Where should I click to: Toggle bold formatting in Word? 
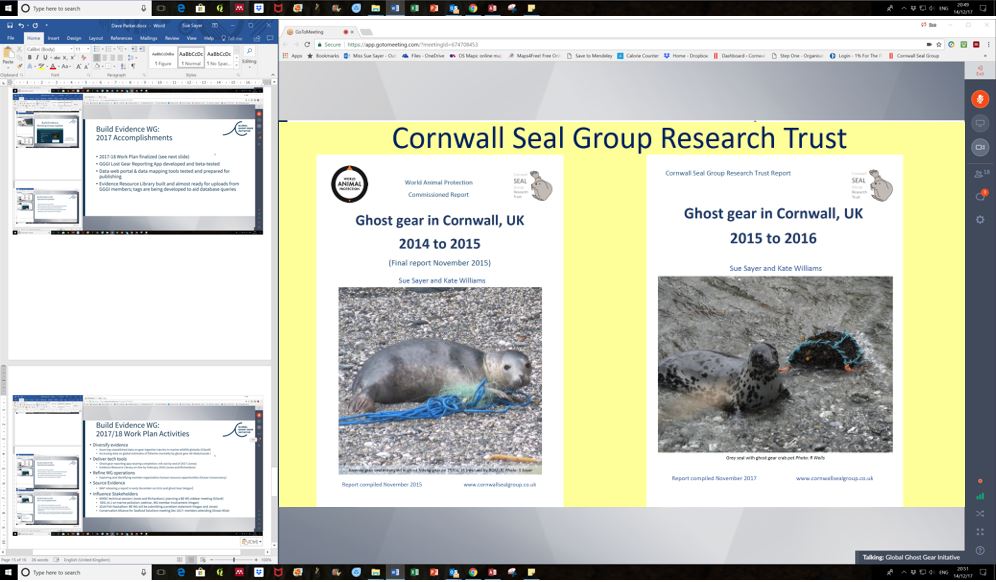click(30, 57)
